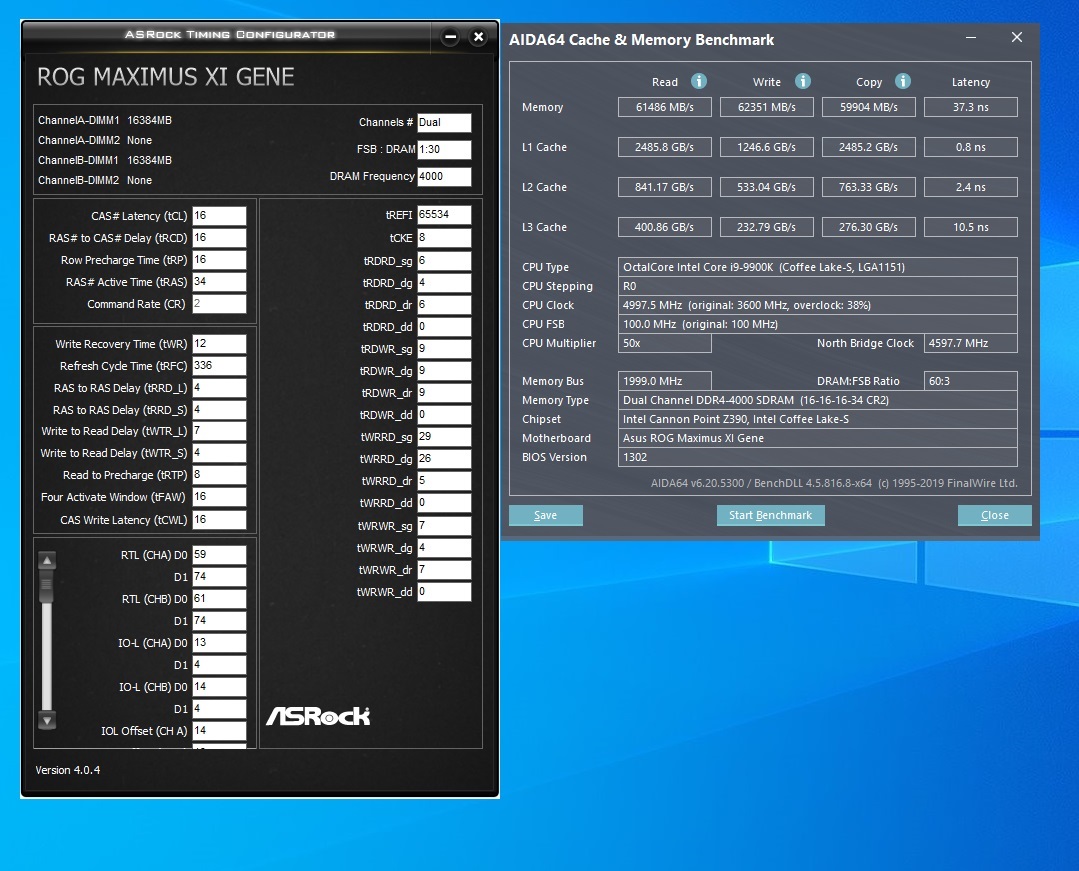Click the IO-L (CHA) D0 field
Screen dimensions: 1079x871
point(219,643)
